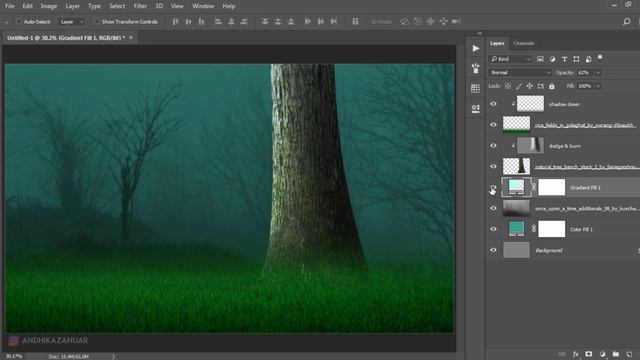This screenshot has width=640, height=360.
Task: Open the Normal blend mode dropdown
Action: click(x=520, y=73)
